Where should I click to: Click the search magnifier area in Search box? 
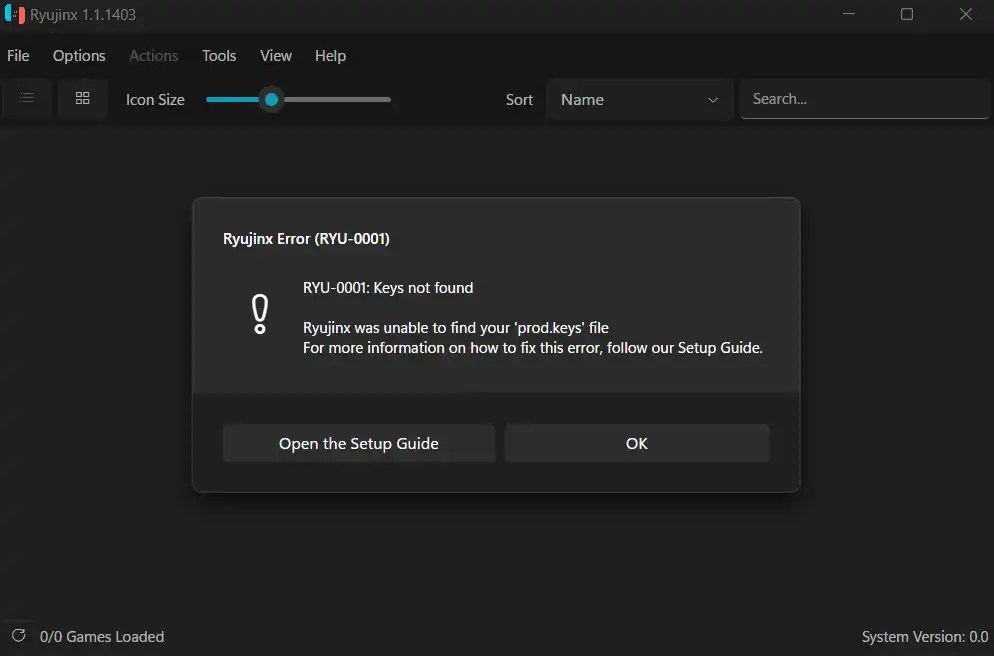click(770, 99)
